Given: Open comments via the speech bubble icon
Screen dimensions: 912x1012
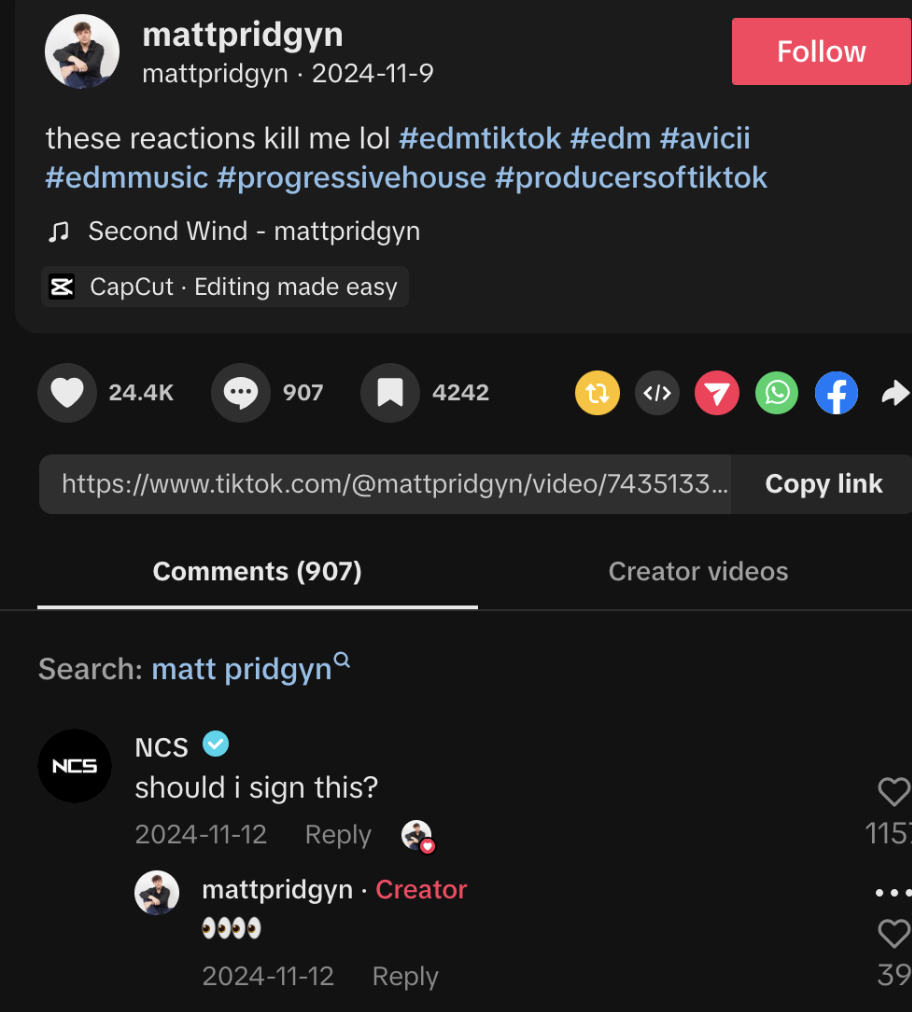Looking at the screenshot, I should click(x=240, y=393).
